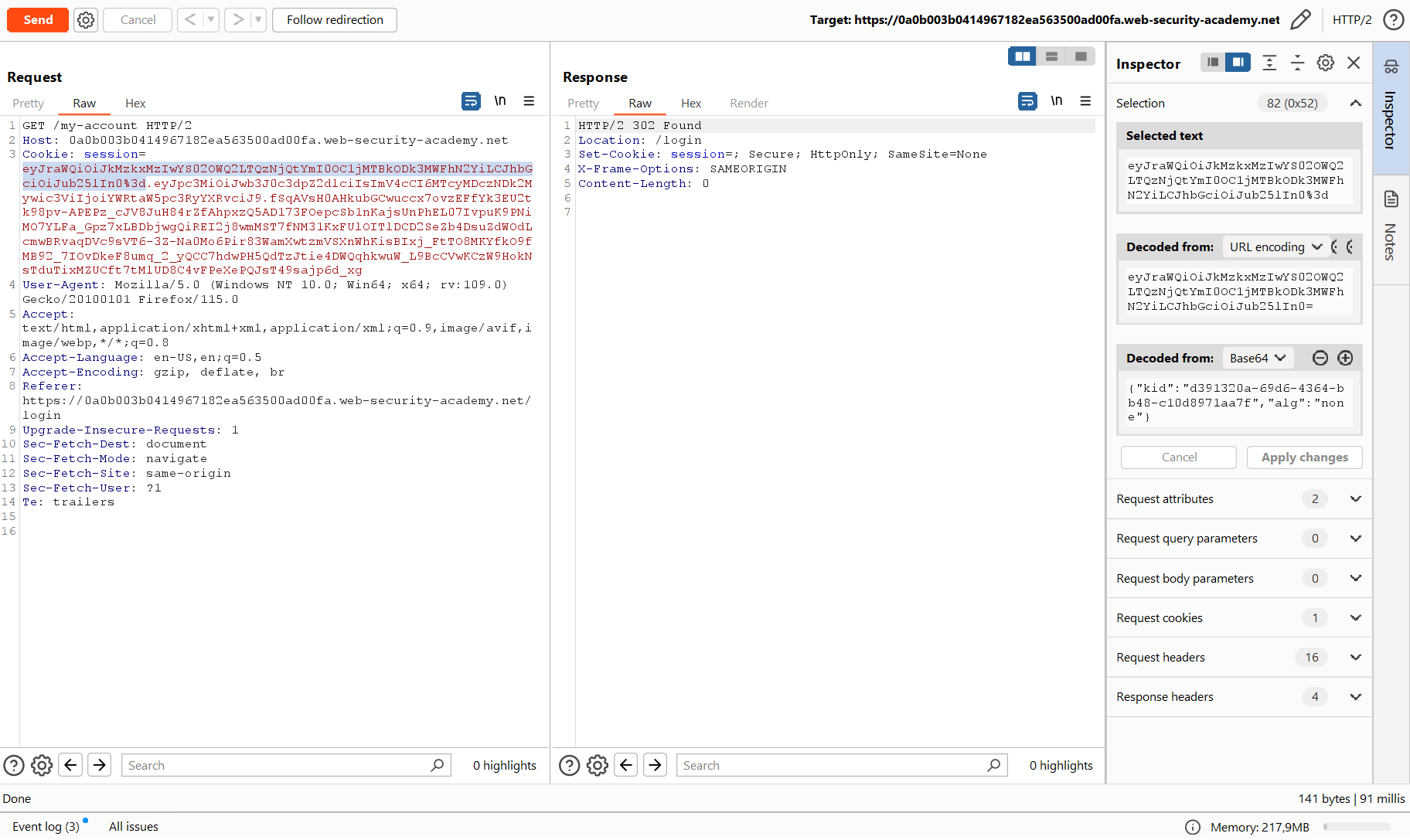The height and width of the screenshot is (840, 1410).
Task: Select the Response Hex tab
Action: tap(691, 104)
